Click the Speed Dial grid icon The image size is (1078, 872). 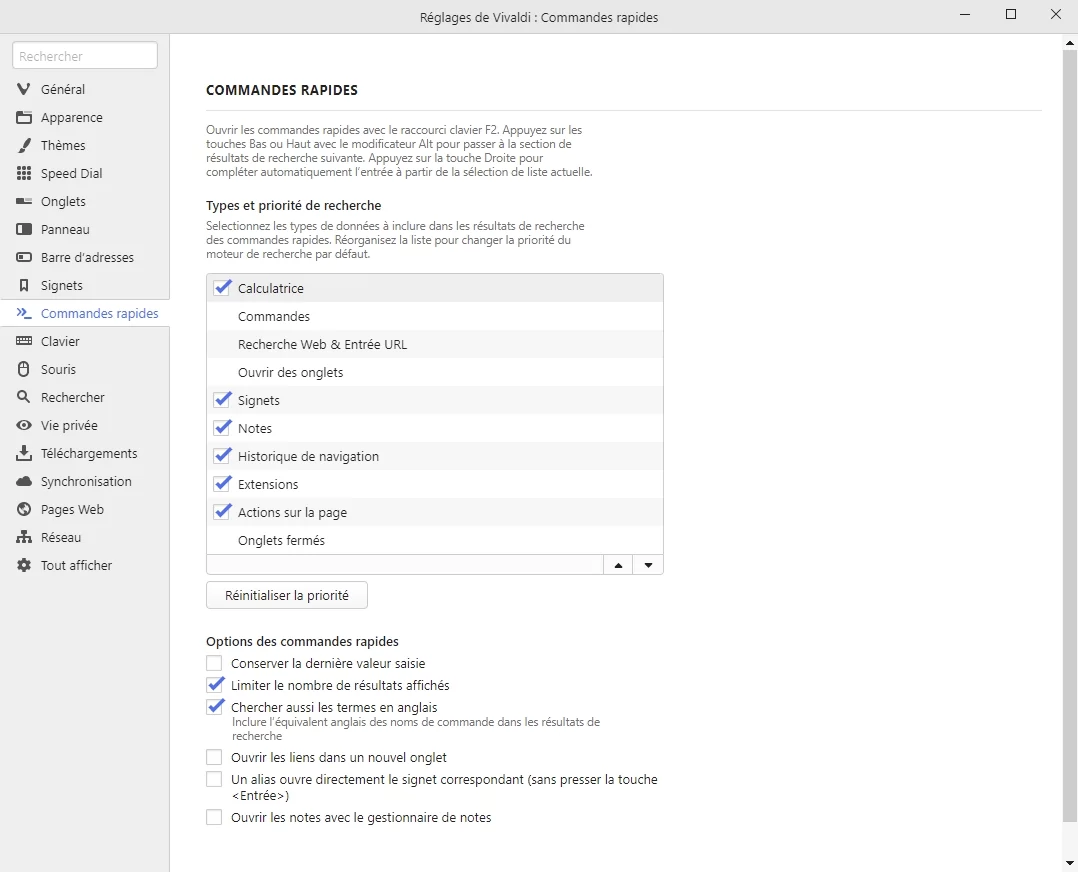pos(23,173)
